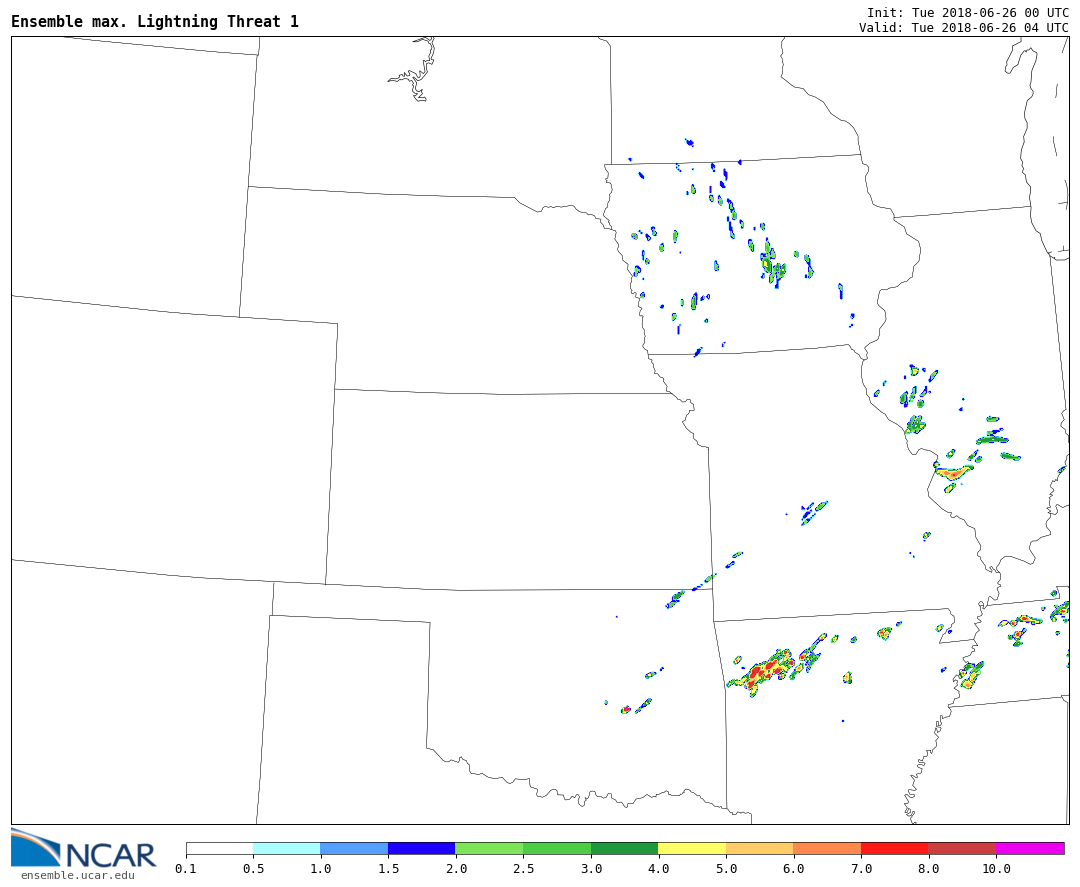Viewport: 1080px width, 887px height.
Task: Pick the yellow 4.0–5.0 legend swatch
Action: coord(691,848)
